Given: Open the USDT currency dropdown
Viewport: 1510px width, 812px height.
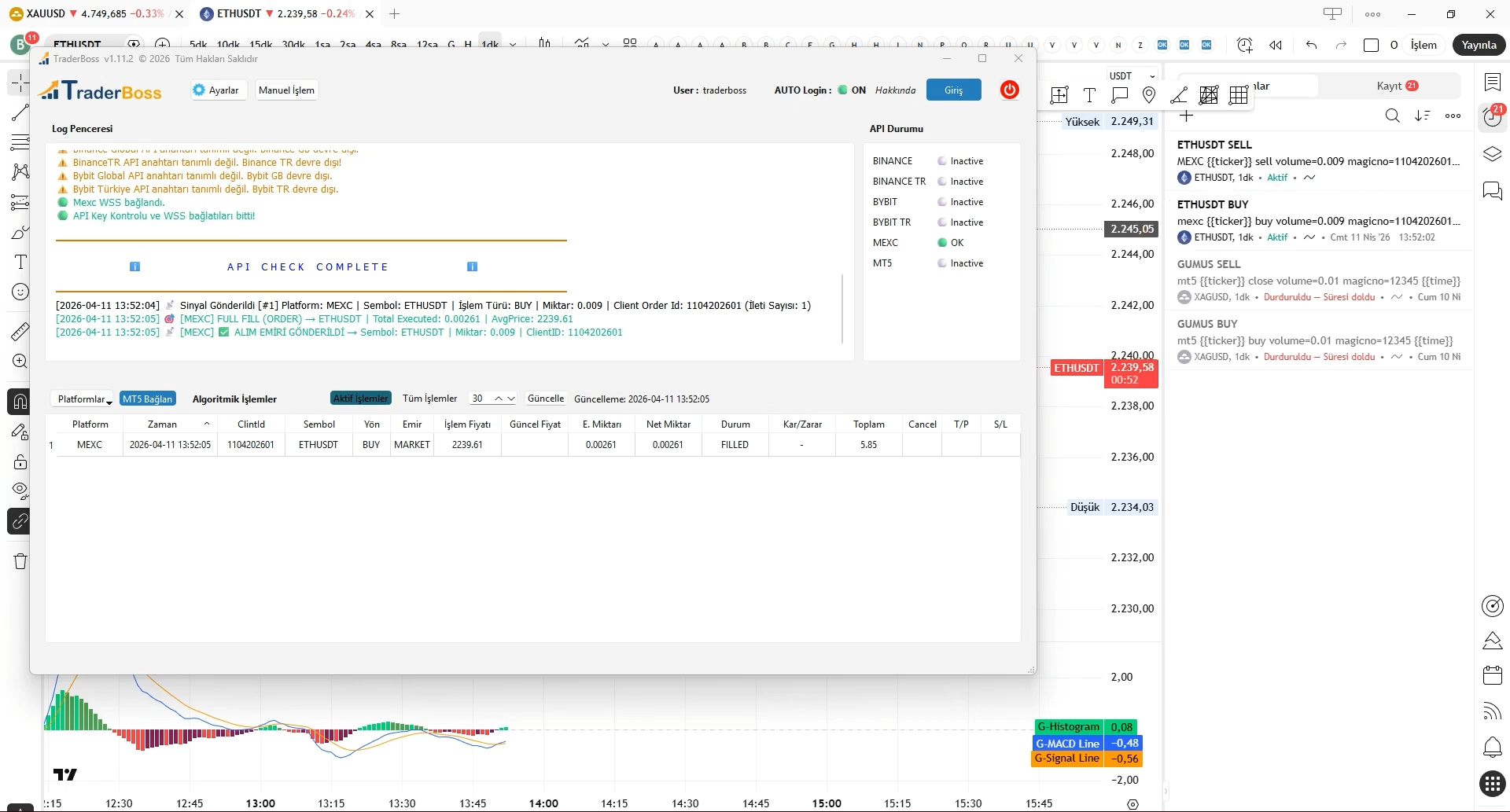Looking at the screenshot, I should tap(1132, 76).
